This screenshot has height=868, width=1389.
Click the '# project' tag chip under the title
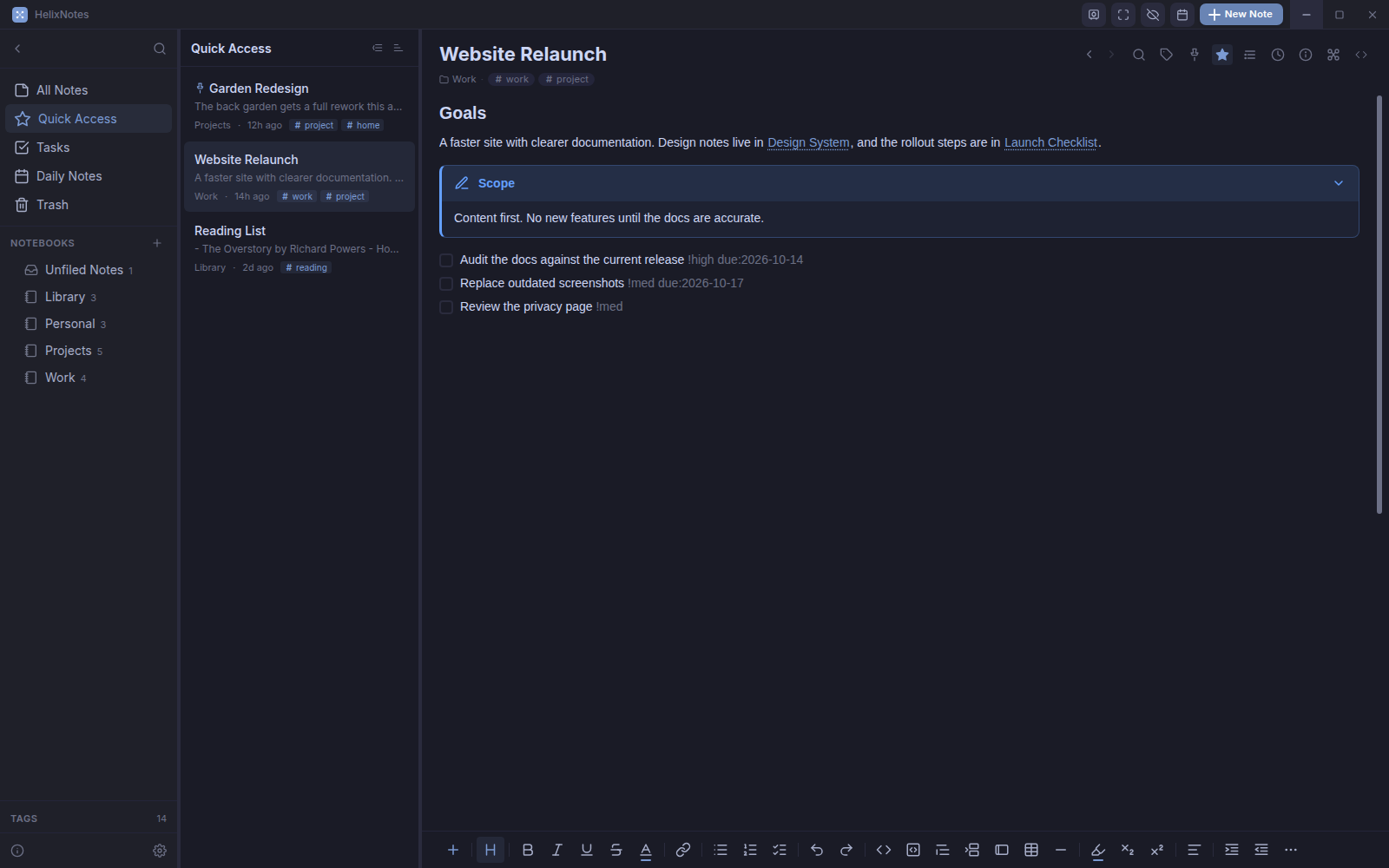pyautogui.click(x=567, y=79)
